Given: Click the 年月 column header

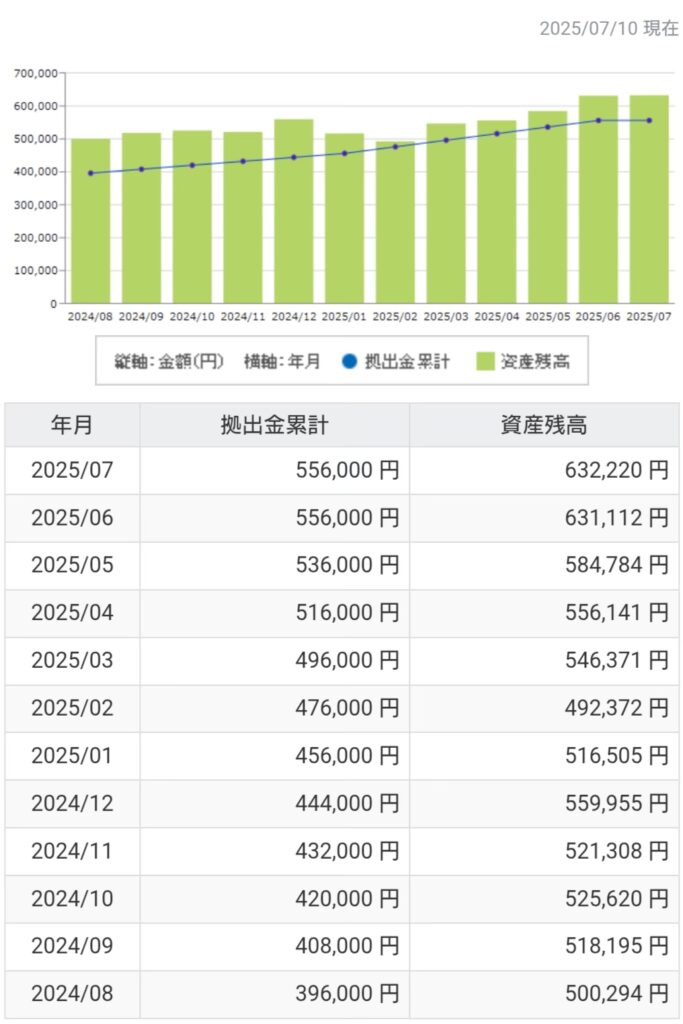Looking at the screenshot, I should tap(72, 425).
